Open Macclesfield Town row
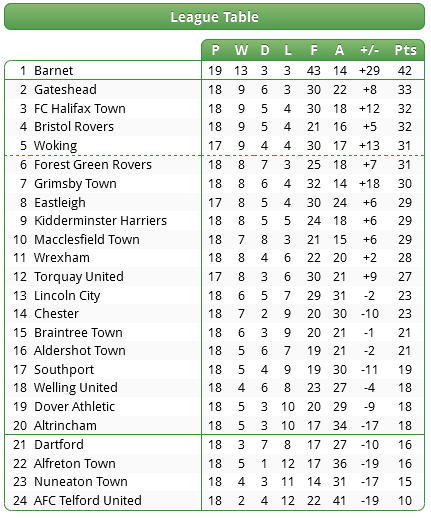 tap(214, 240)
